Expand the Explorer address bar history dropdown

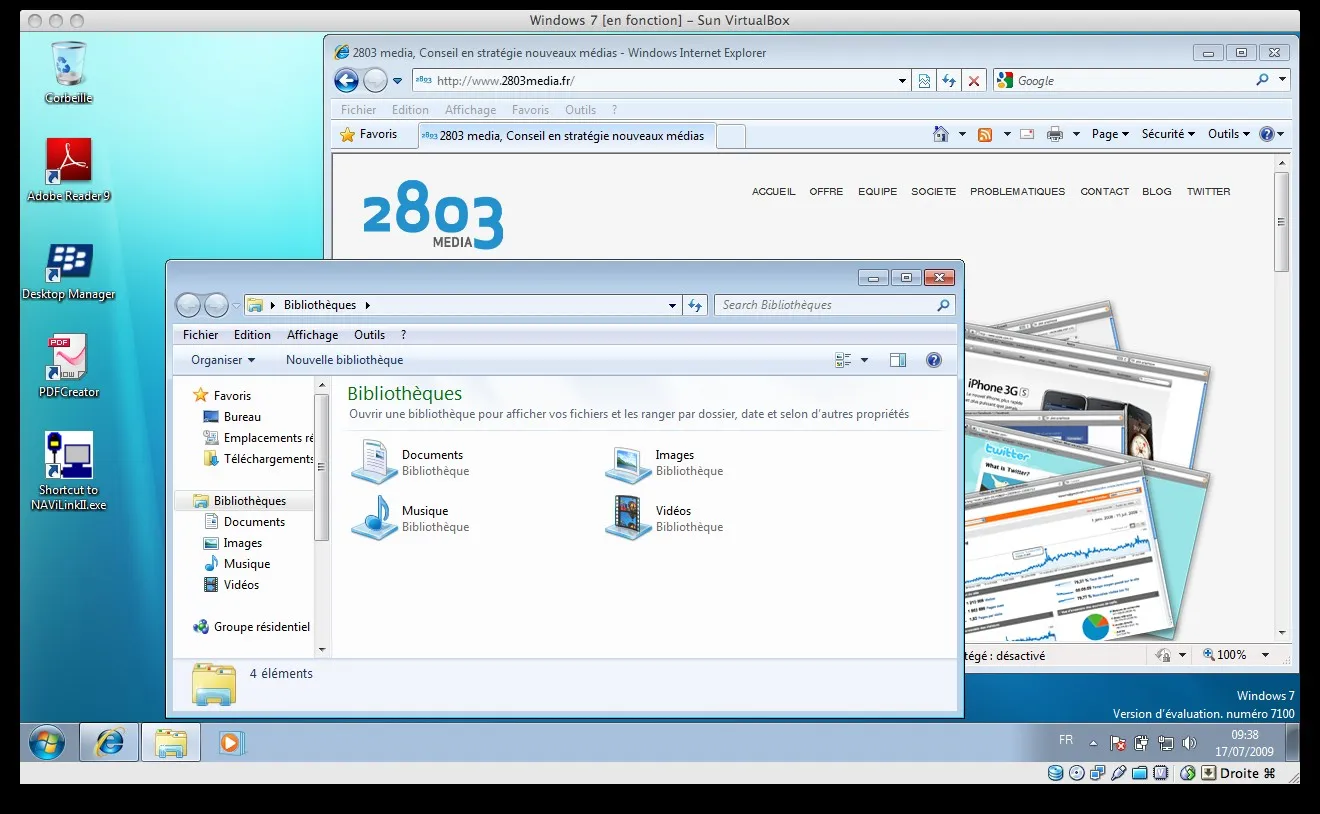point(672,305)
